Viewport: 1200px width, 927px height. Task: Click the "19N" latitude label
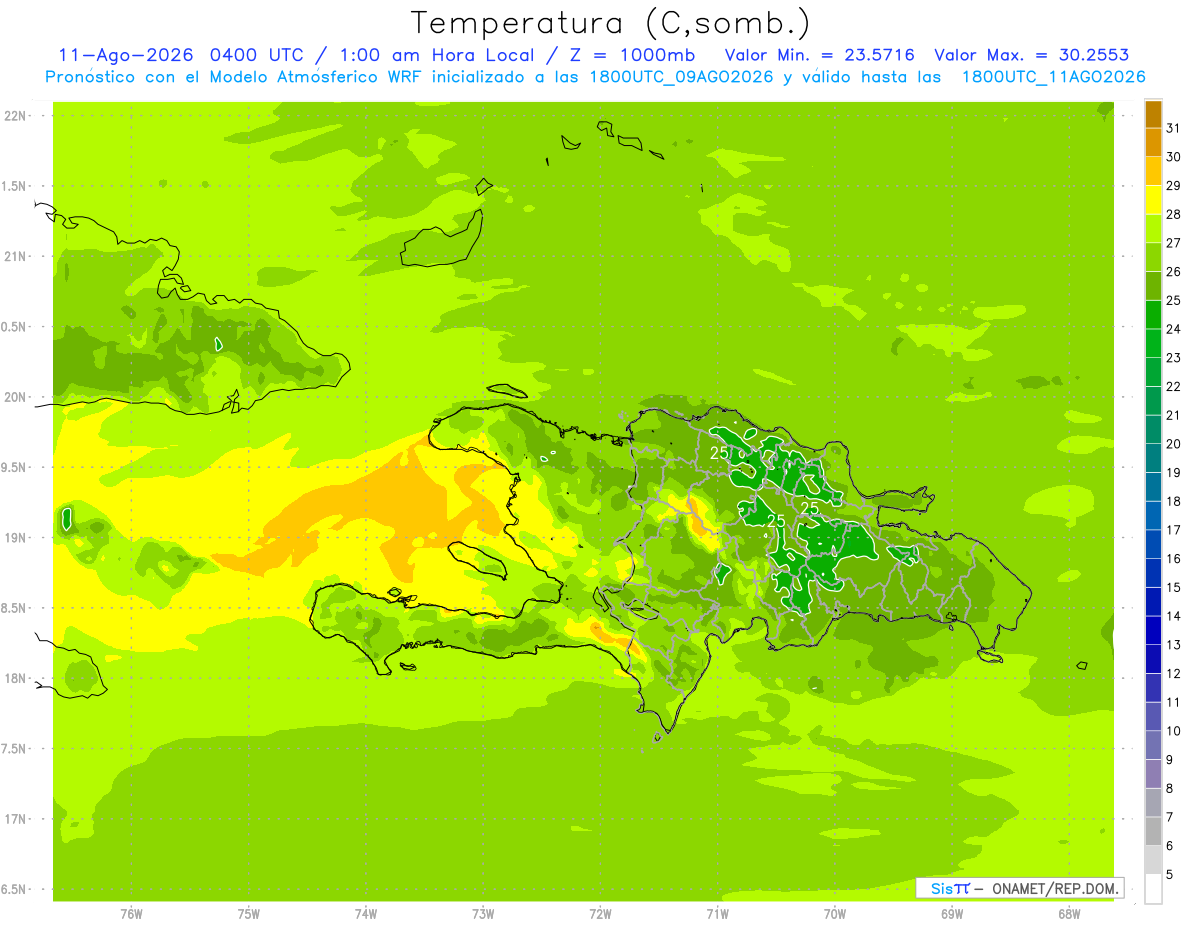tap(17, 537)
